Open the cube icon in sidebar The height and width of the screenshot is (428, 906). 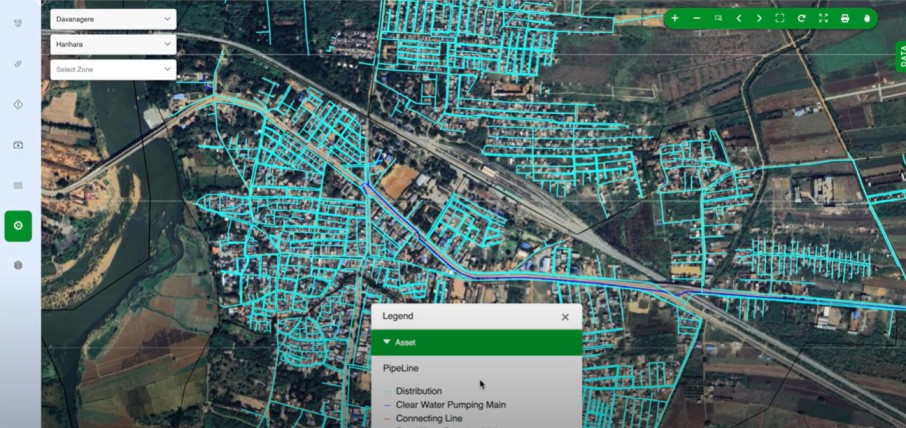[x=18, y=265]
